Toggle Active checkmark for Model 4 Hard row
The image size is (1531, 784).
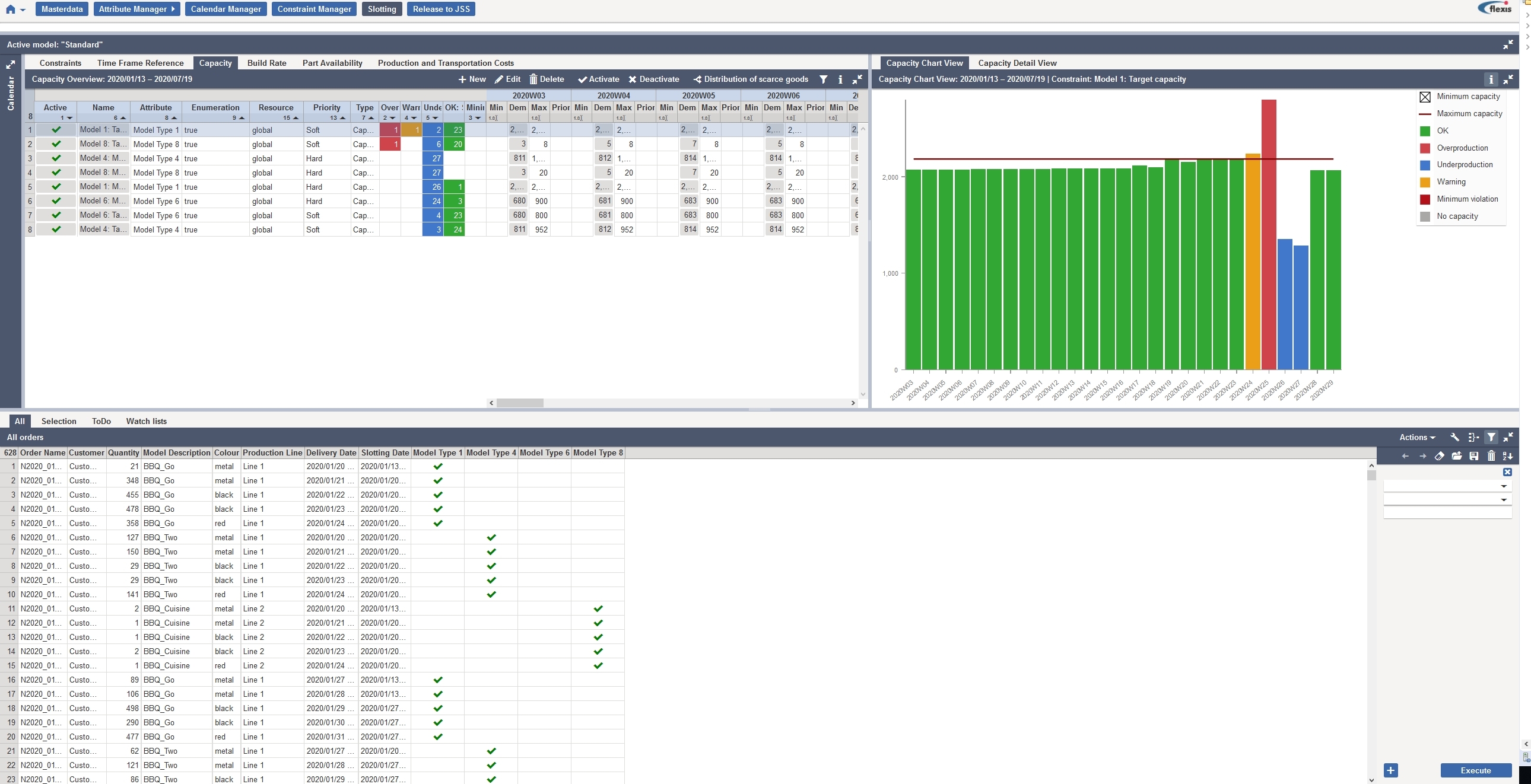pos(56,158)
